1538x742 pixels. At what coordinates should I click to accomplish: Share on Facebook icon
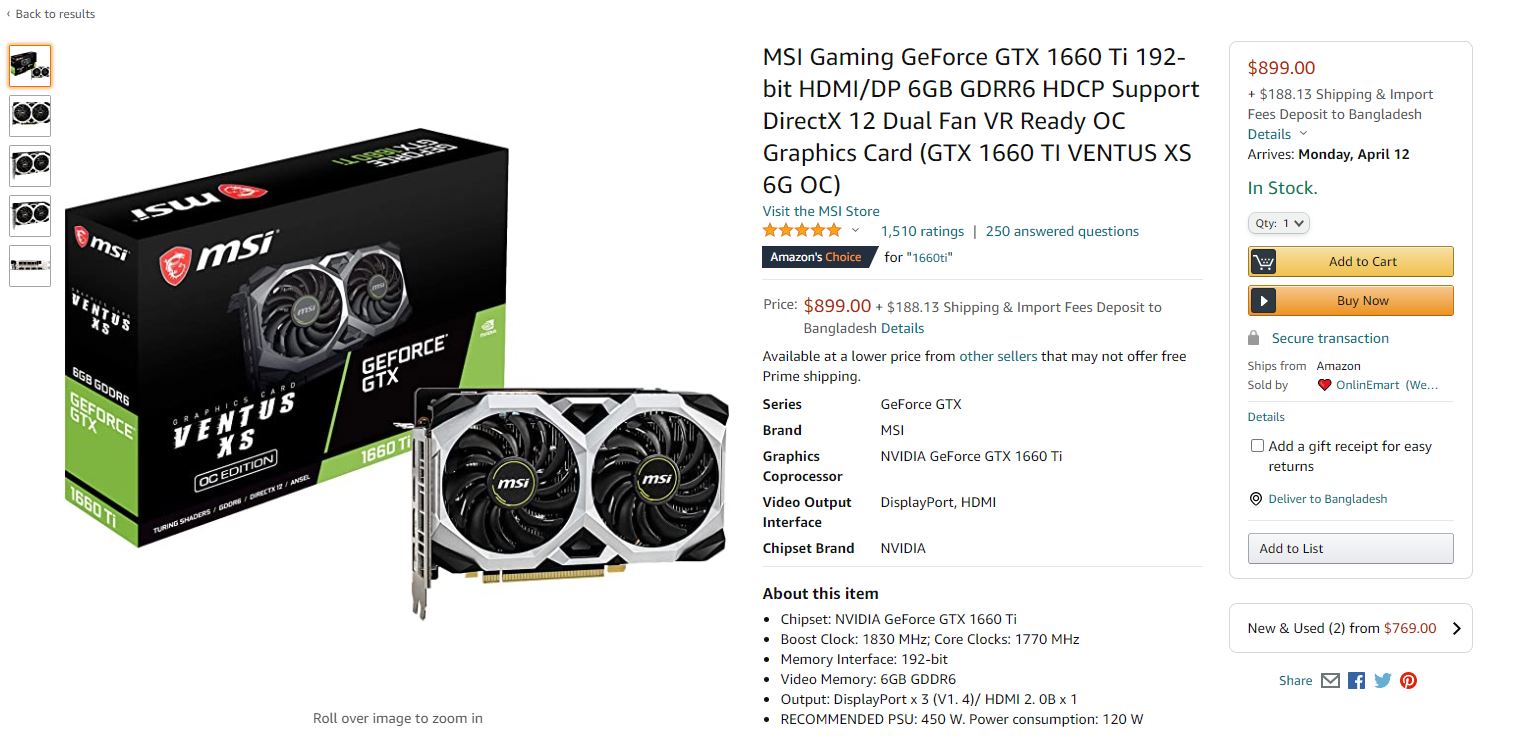tap(1356, 681)
